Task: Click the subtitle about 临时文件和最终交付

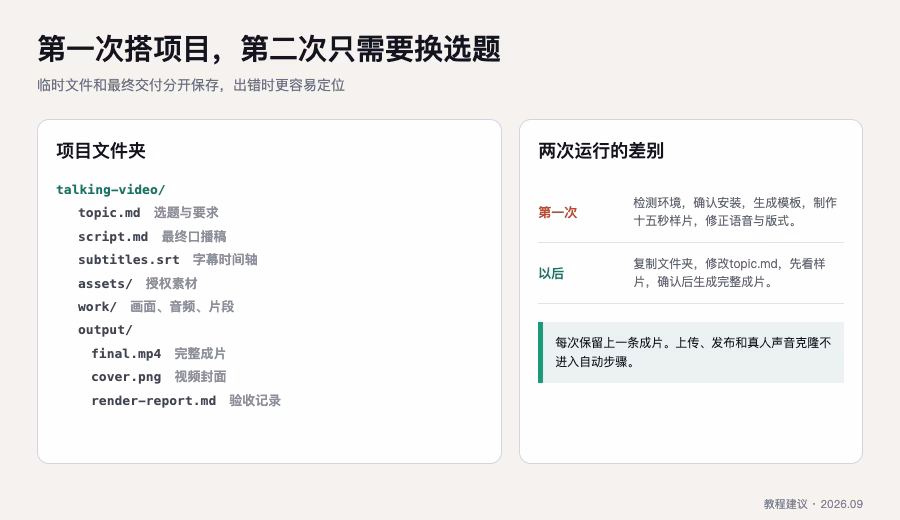Action: tap(191, 86)
